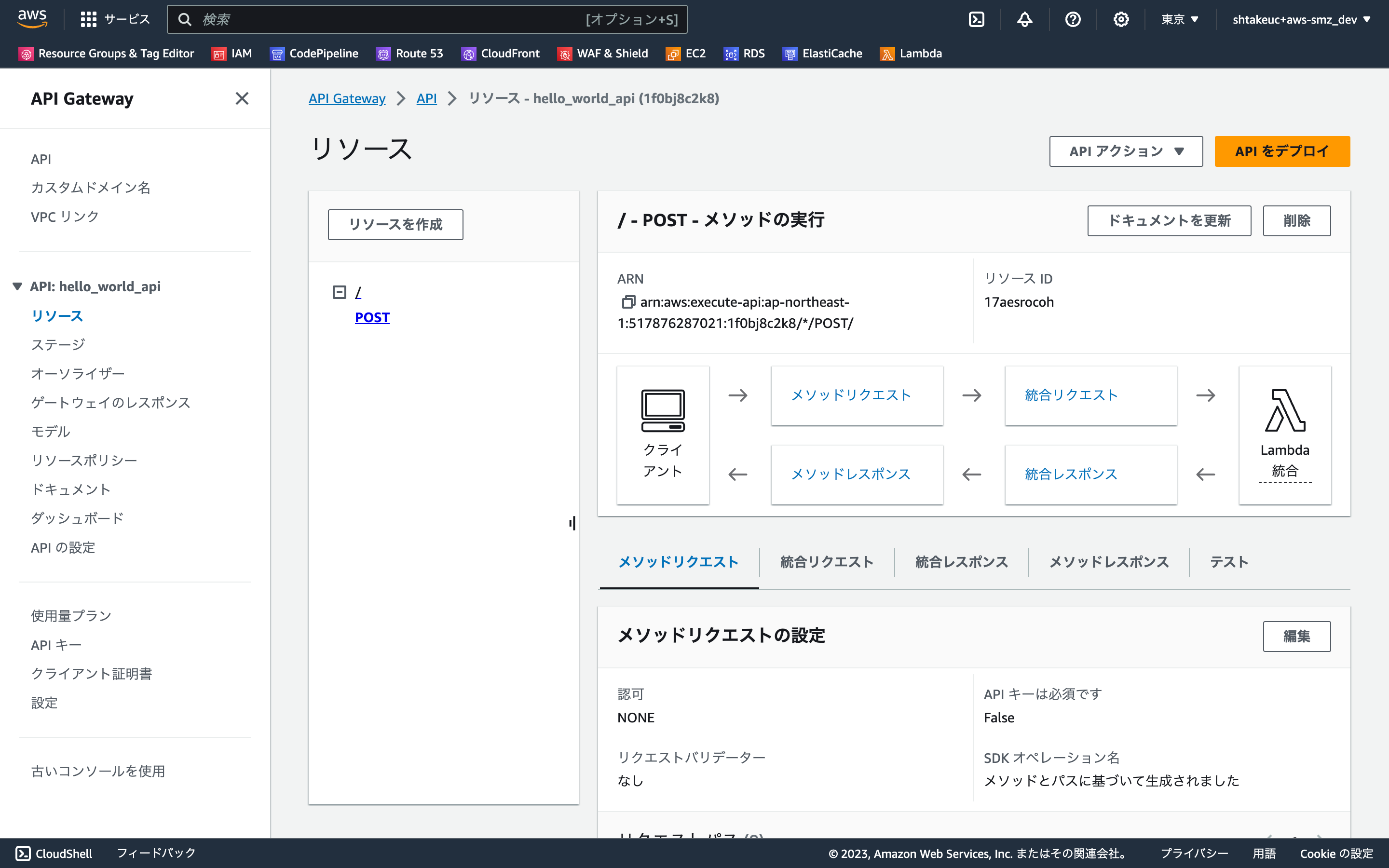Collapse the root / resource tree node
The height and width of the screenshot is (868, 1389).
(x=339, y=292)
